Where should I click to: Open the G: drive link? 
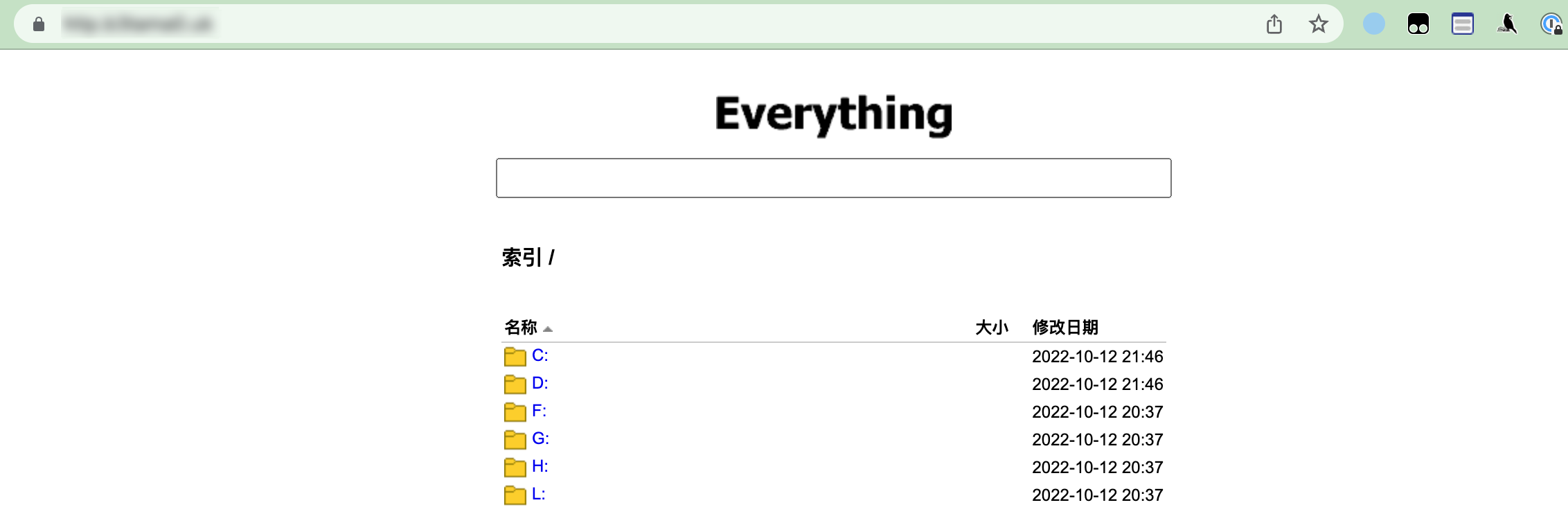540,438
